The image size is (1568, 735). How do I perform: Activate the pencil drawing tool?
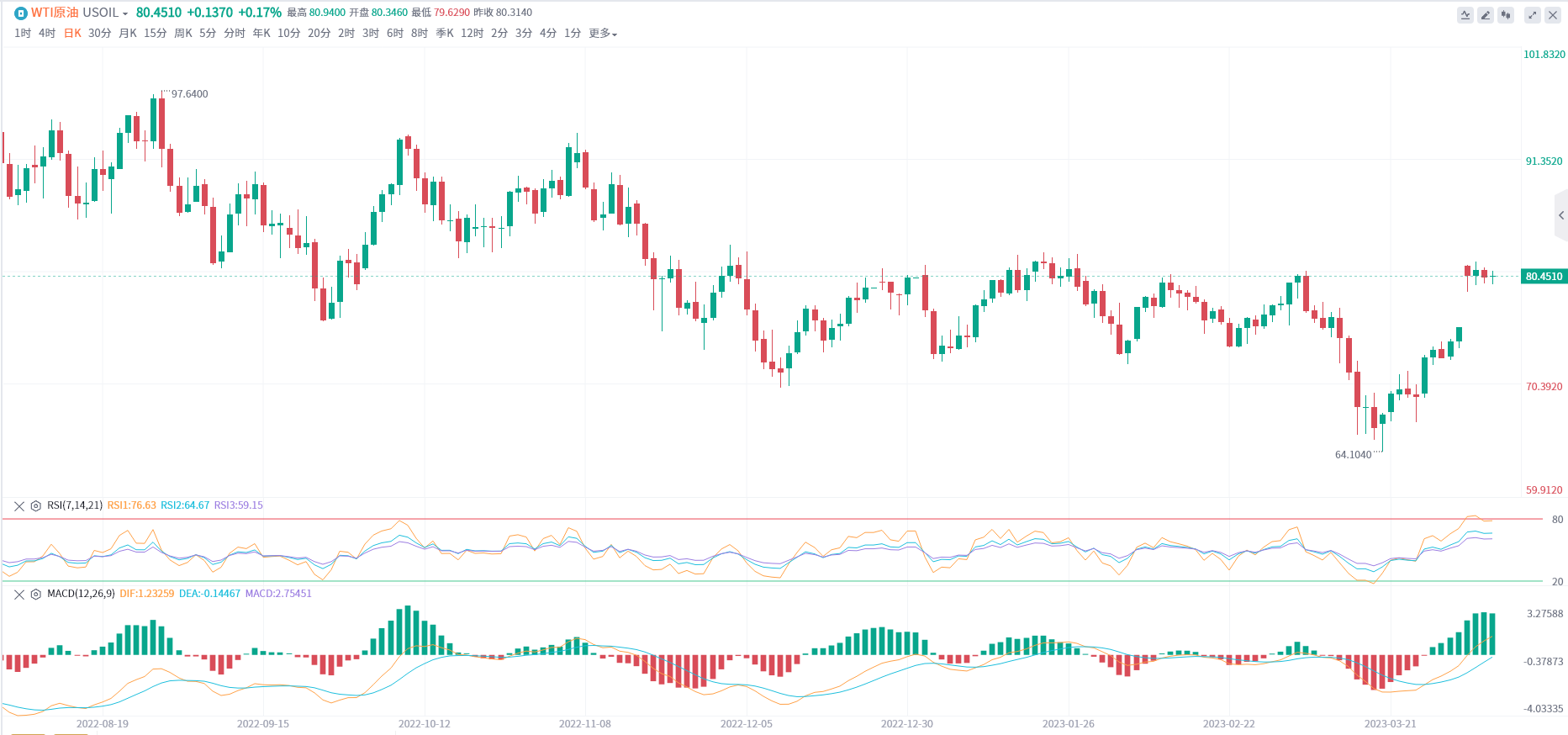point(1486,15)
